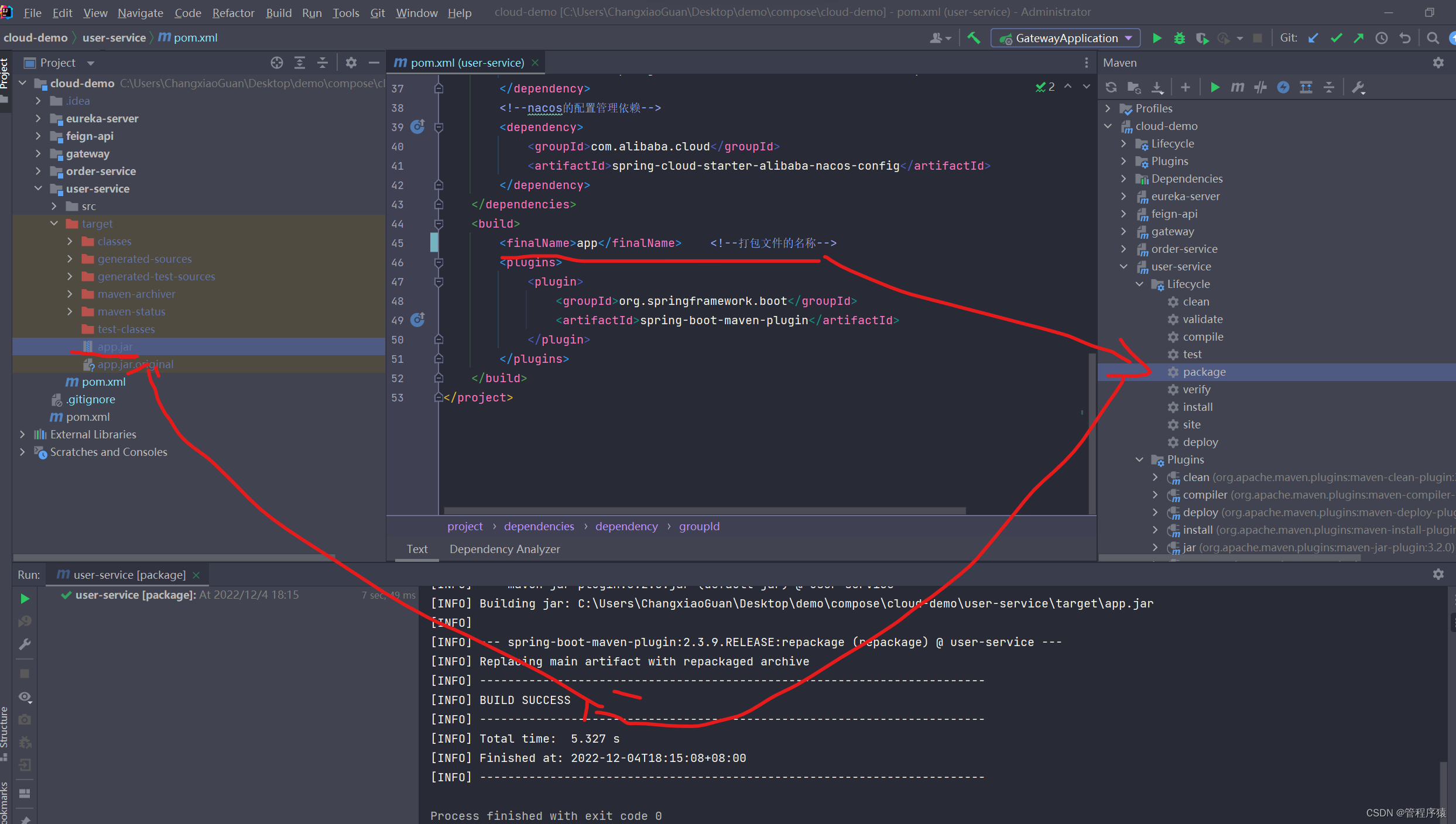
Task: Toggle fold marker at line 44 build tag
Action: click(x=438, y=224)
